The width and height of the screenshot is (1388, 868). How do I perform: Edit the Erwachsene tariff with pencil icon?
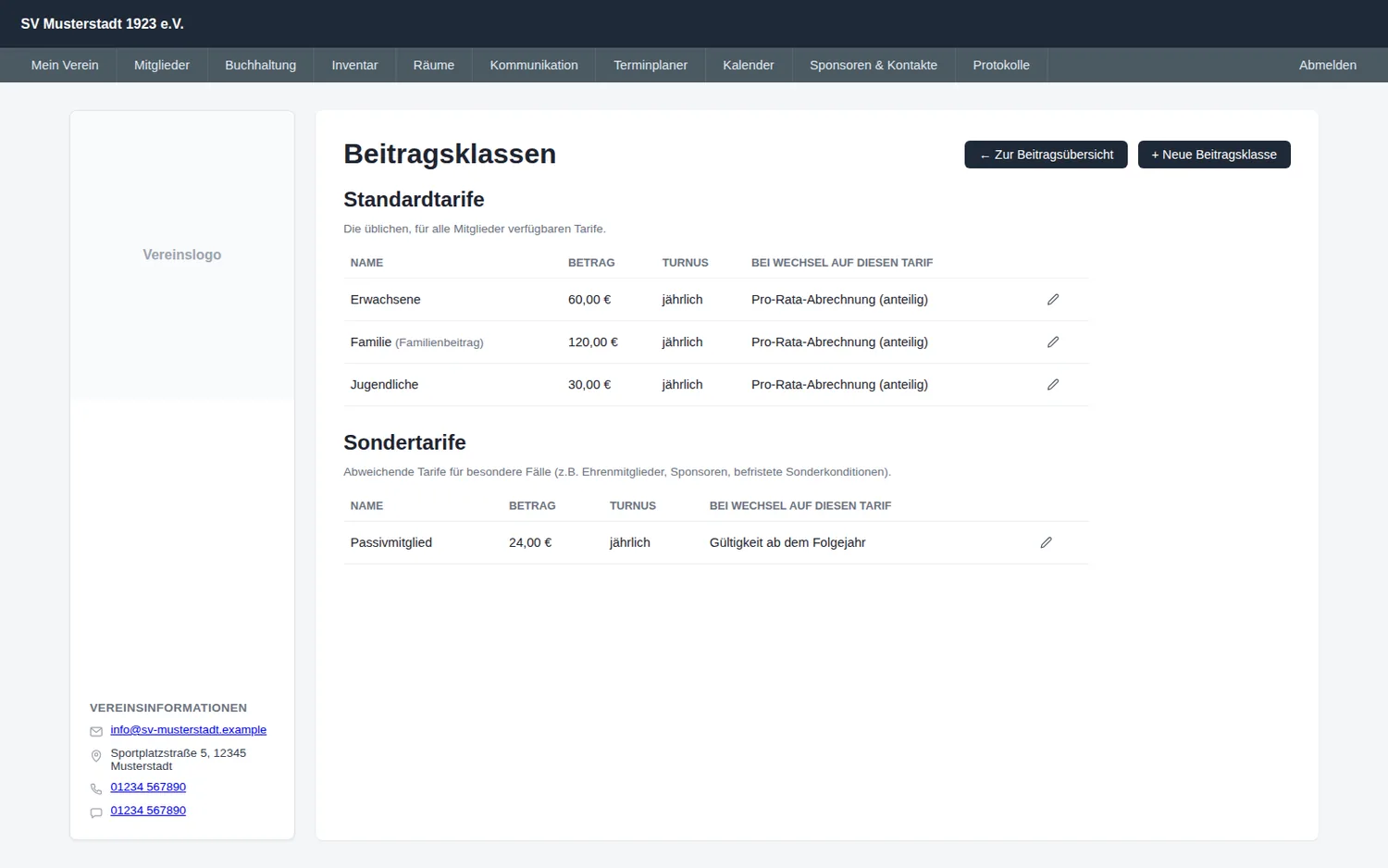coord(1052,300)
